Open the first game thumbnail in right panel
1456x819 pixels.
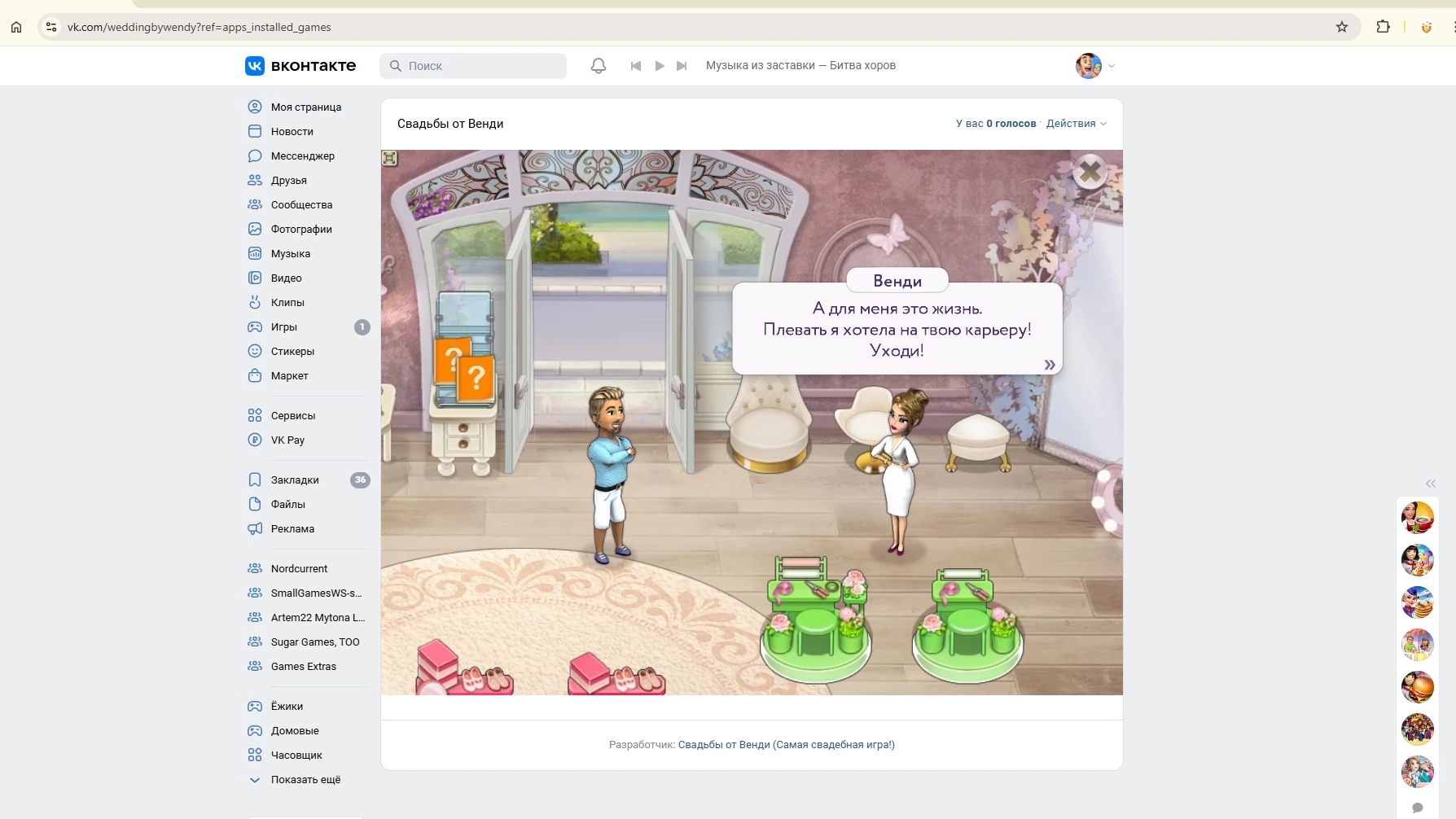click(x=1418, y=518)
